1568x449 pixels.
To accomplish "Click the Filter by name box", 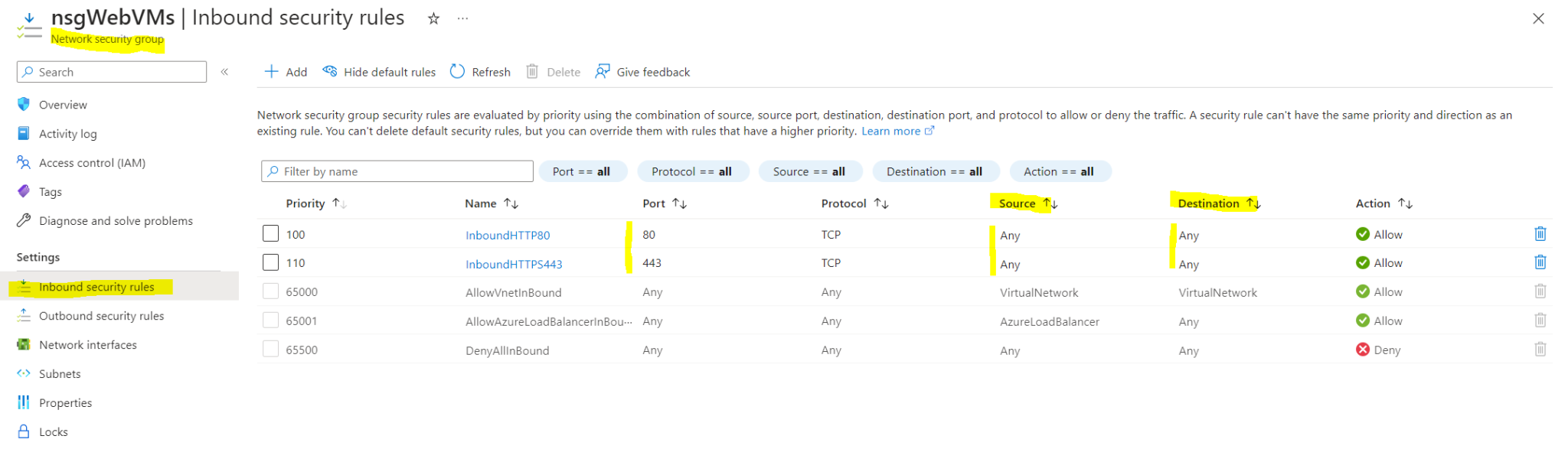I will point(397,171).
